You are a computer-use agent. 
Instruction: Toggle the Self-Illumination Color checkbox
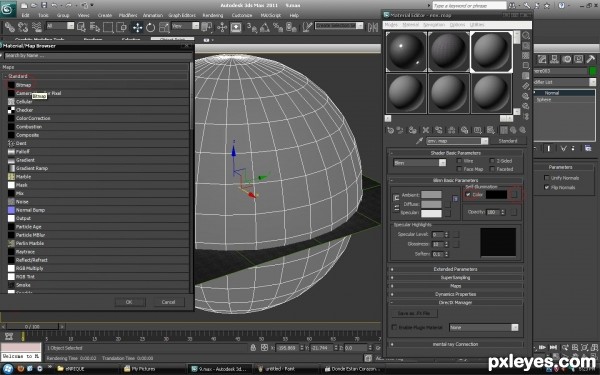pyautogui.click(x=468, y=195)
